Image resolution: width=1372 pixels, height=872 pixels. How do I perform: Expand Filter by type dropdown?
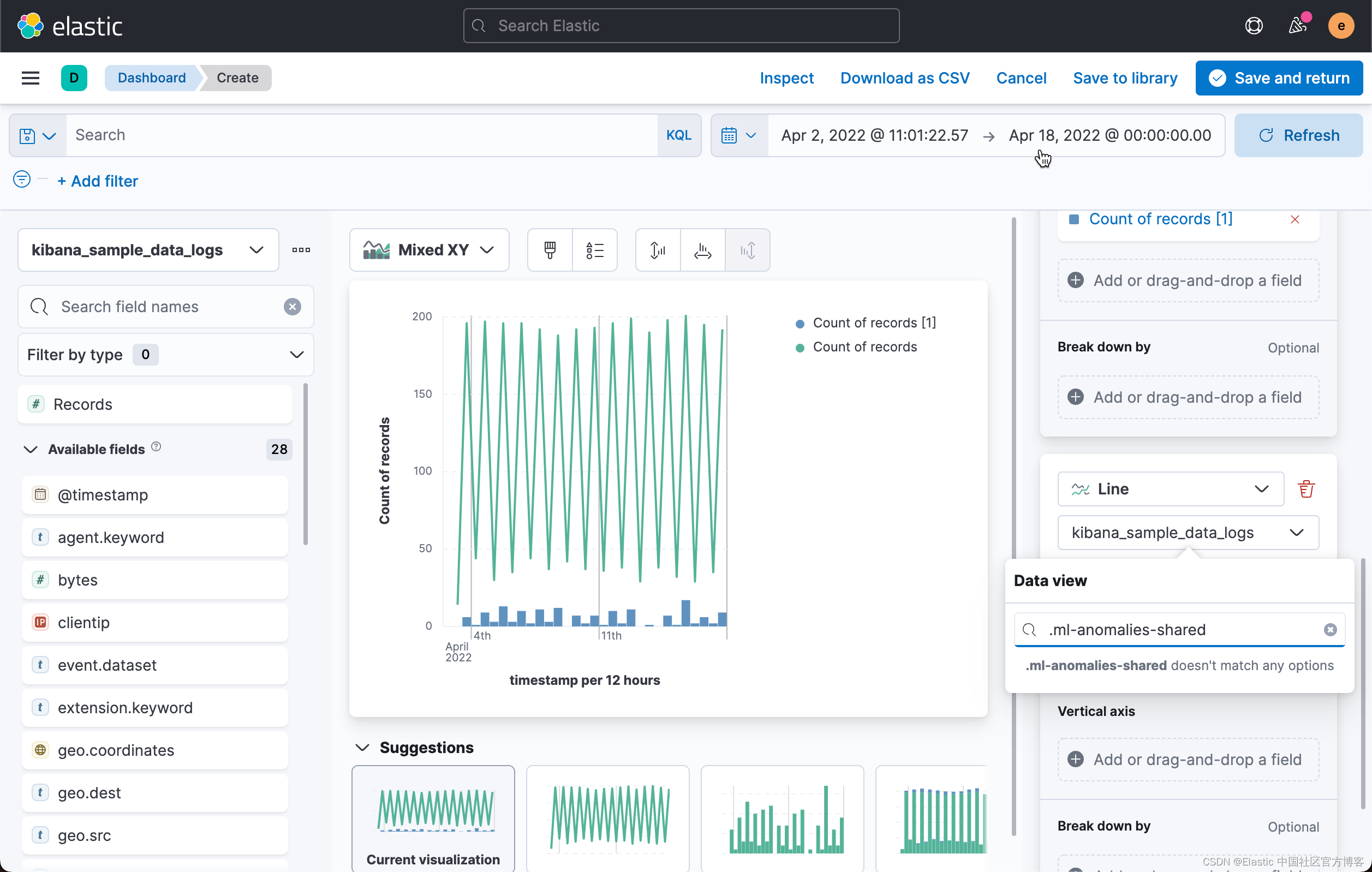[165, 355]
